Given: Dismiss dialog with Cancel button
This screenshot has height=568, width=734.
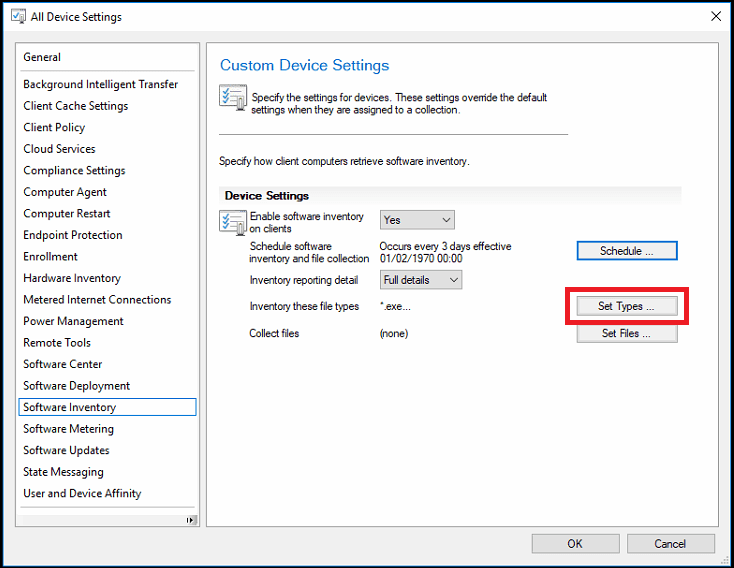Looking at the screenshot, I should pyautogui.click(x=670, y=544).
